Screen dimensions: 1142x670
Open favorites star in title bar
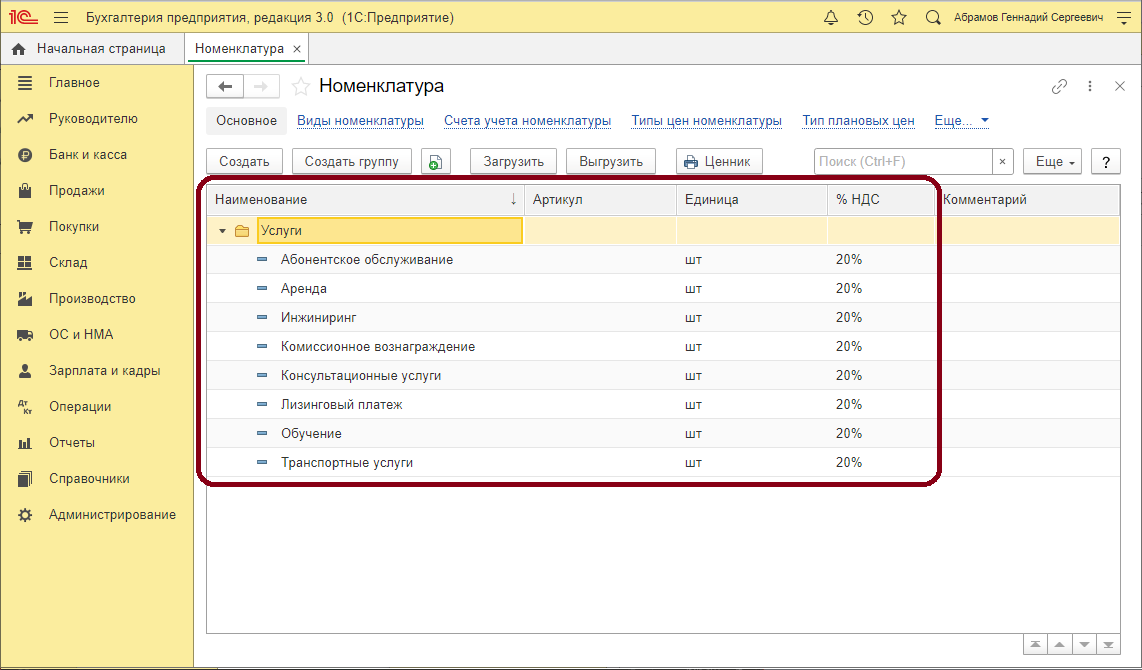[899, 18]
